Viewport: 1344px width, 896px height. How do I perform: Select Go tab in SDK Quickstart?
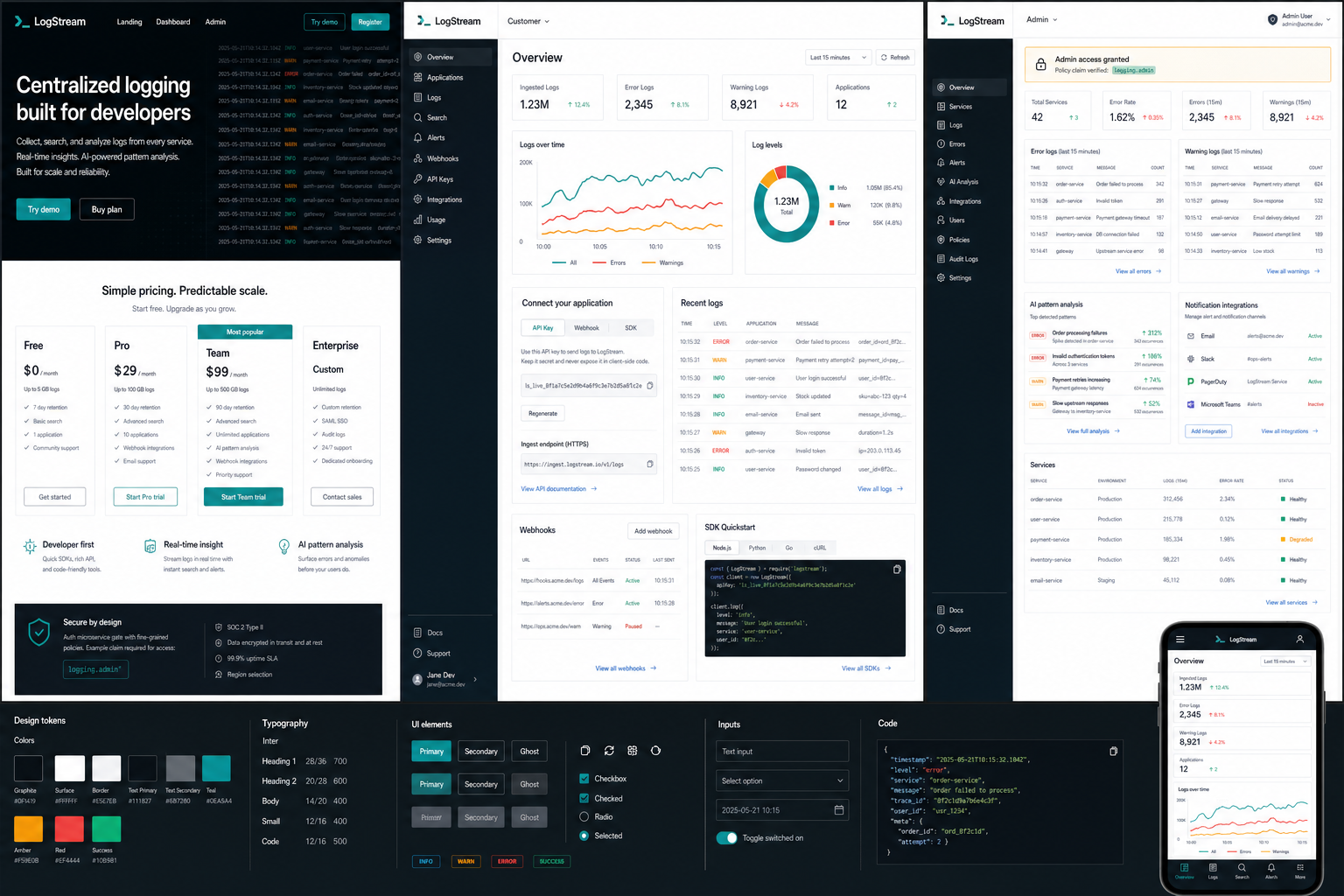[789, 548]
